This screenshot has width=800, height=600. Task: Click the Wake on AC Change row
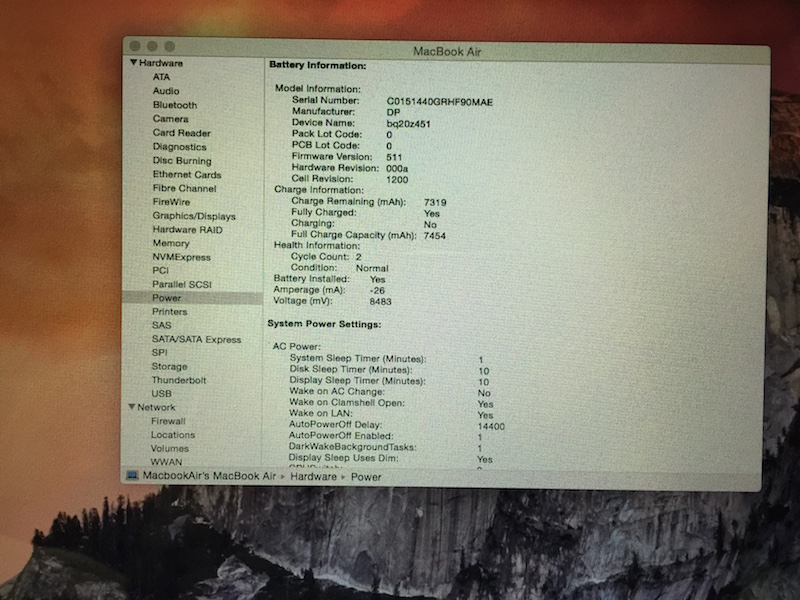(390, 392)
